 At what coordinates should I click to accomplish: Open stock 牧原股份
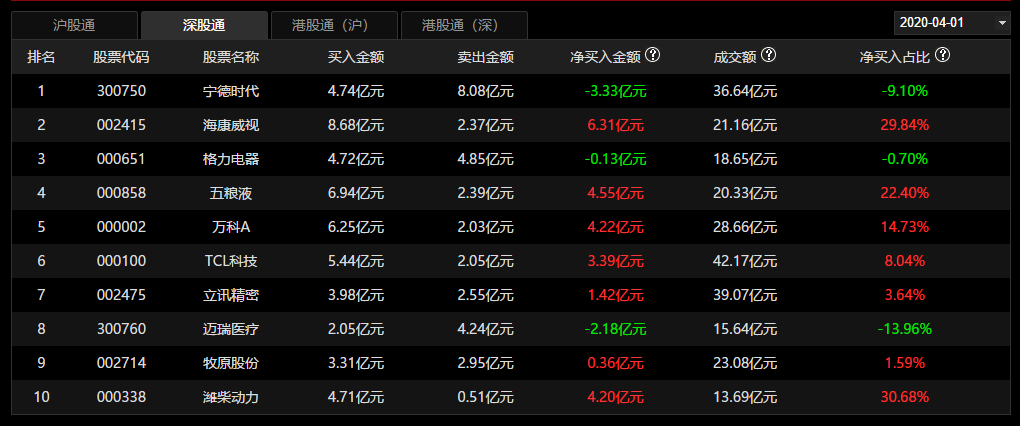231,363
